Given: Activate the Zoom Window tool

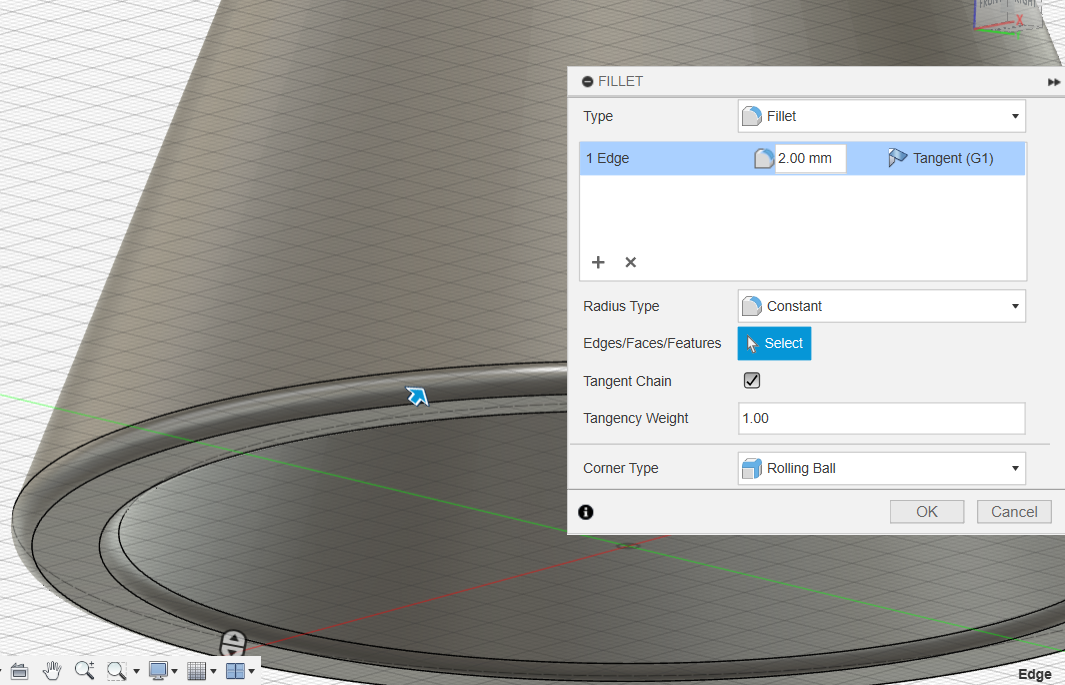Looking at the screenshot, I should 117,671.
